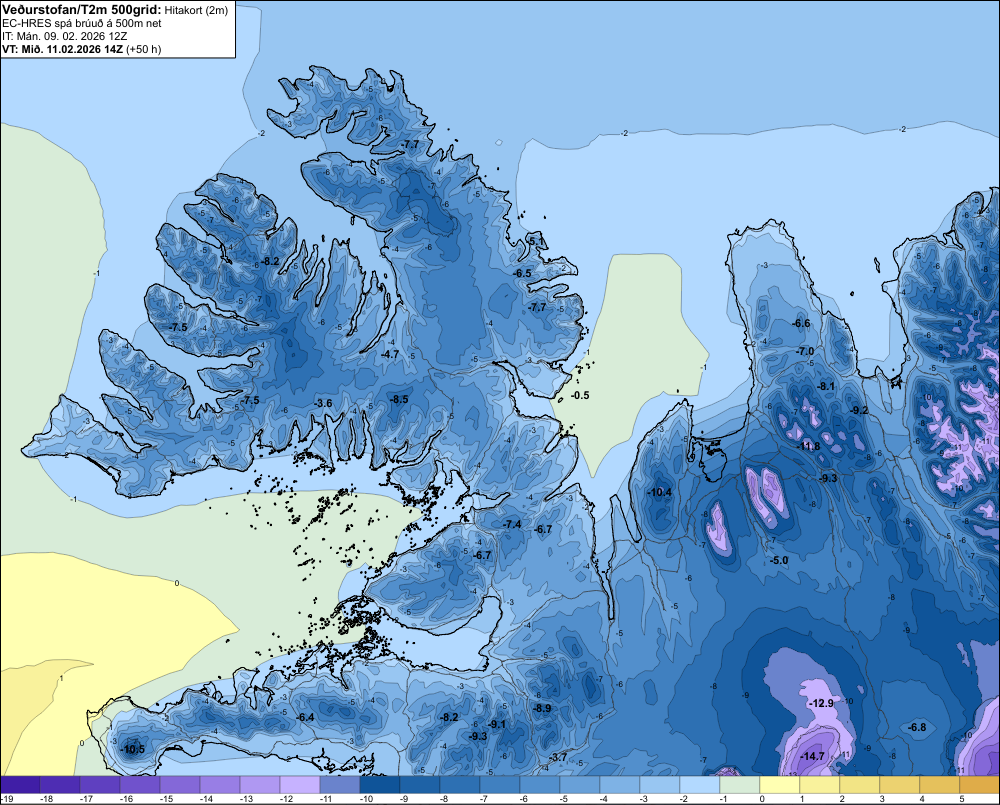Select the legend color between -8 and -7

460,785
